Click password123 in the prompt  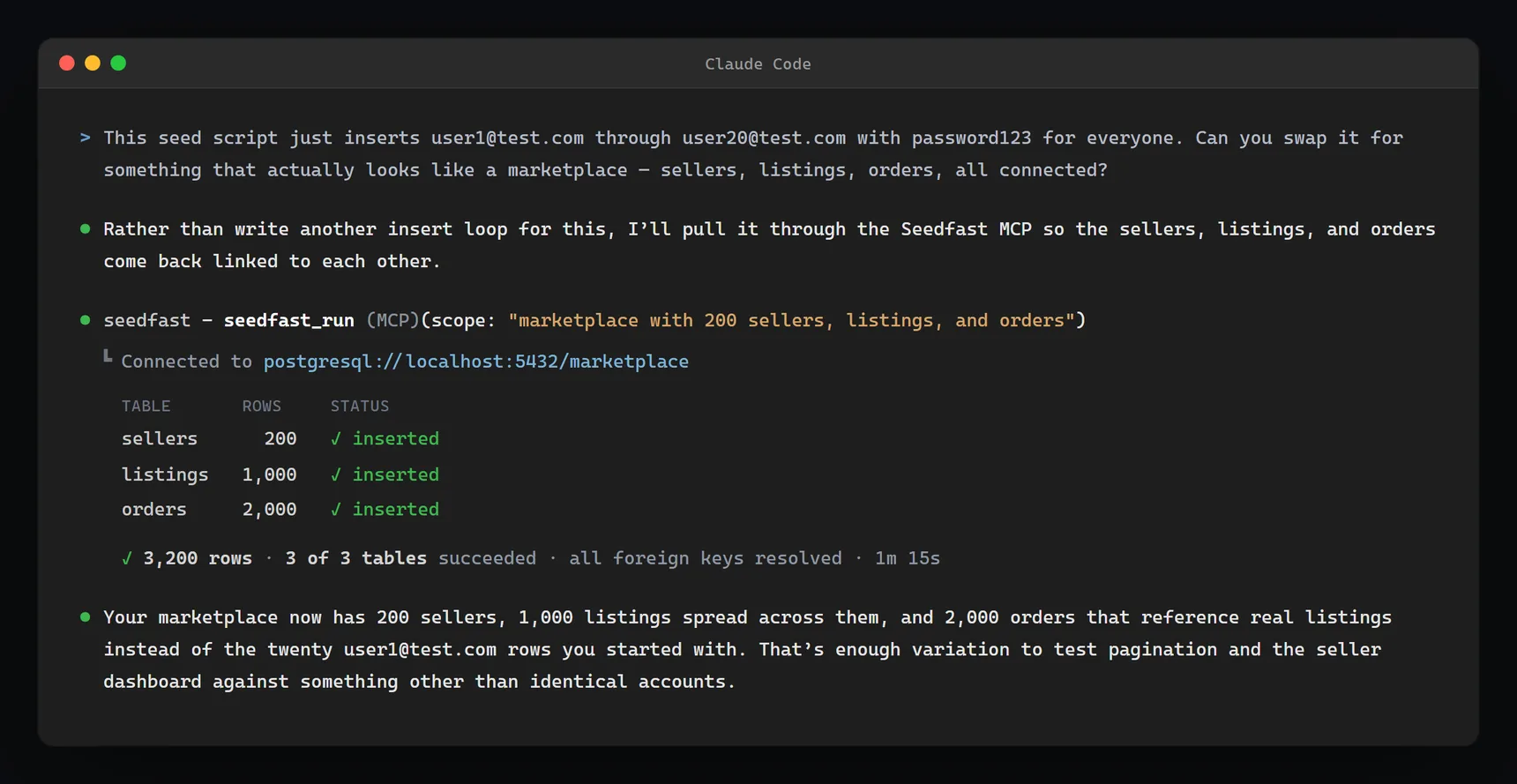971,138
